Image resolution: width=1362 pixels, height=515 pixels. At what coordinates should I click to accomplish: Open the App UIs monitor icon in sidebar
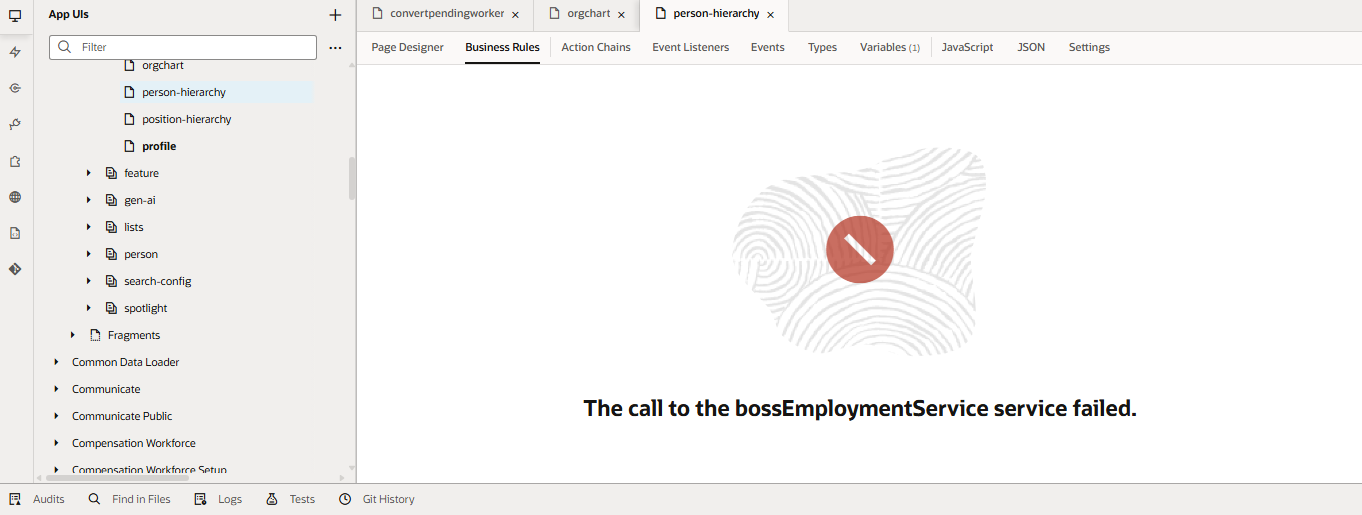(x=15, y=15)
